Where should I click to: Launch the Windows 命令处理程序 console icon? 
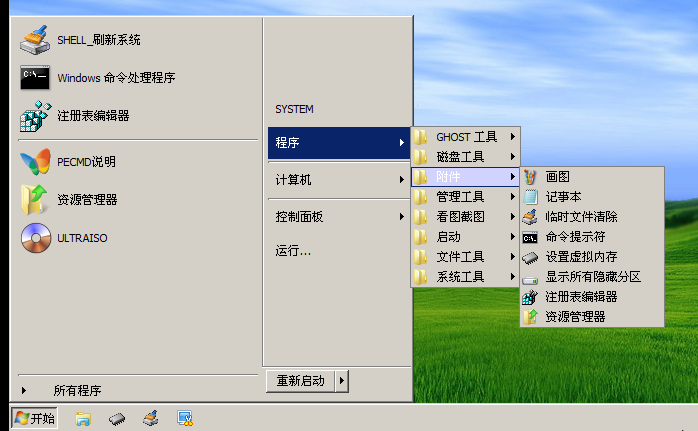point(35,77)
